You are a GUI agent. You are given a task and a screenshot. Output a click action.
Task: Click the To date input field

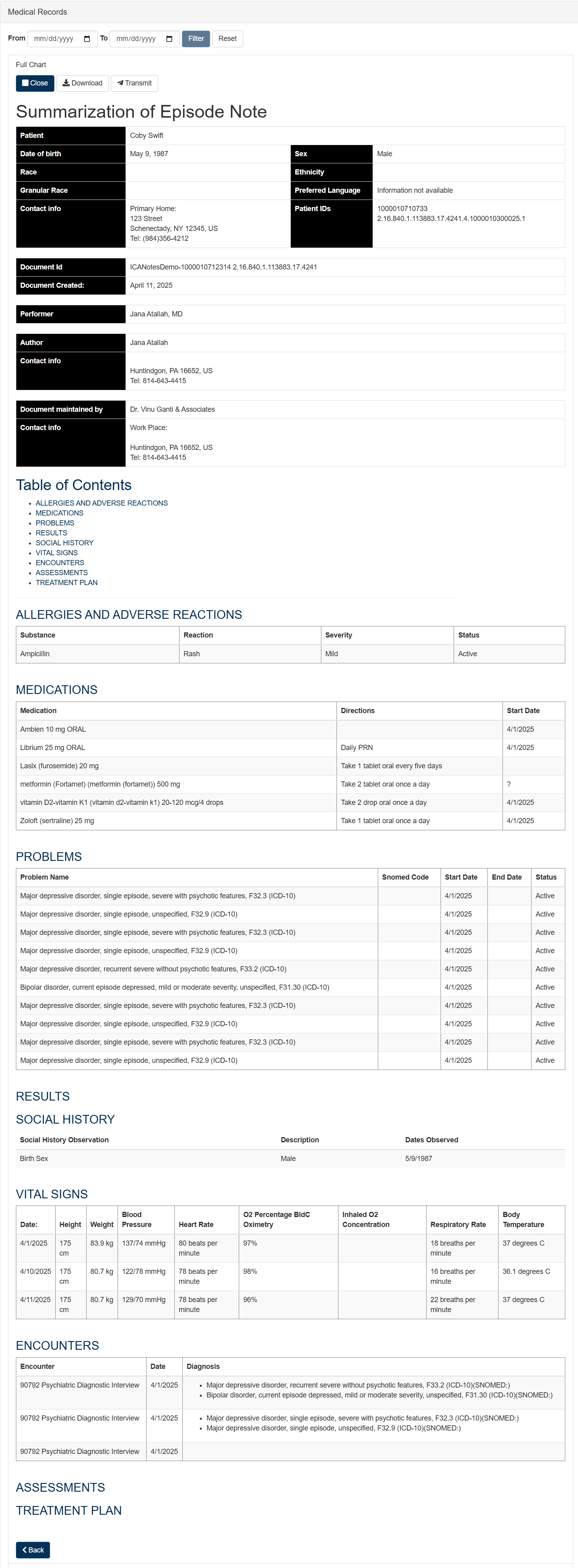pos(137,39)
